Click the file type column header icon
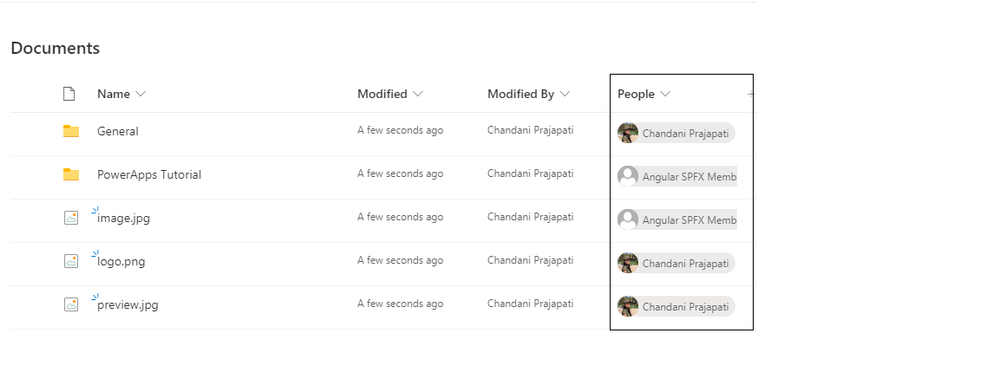This screenshot has height=385, width=999. (x=69, y=94)
